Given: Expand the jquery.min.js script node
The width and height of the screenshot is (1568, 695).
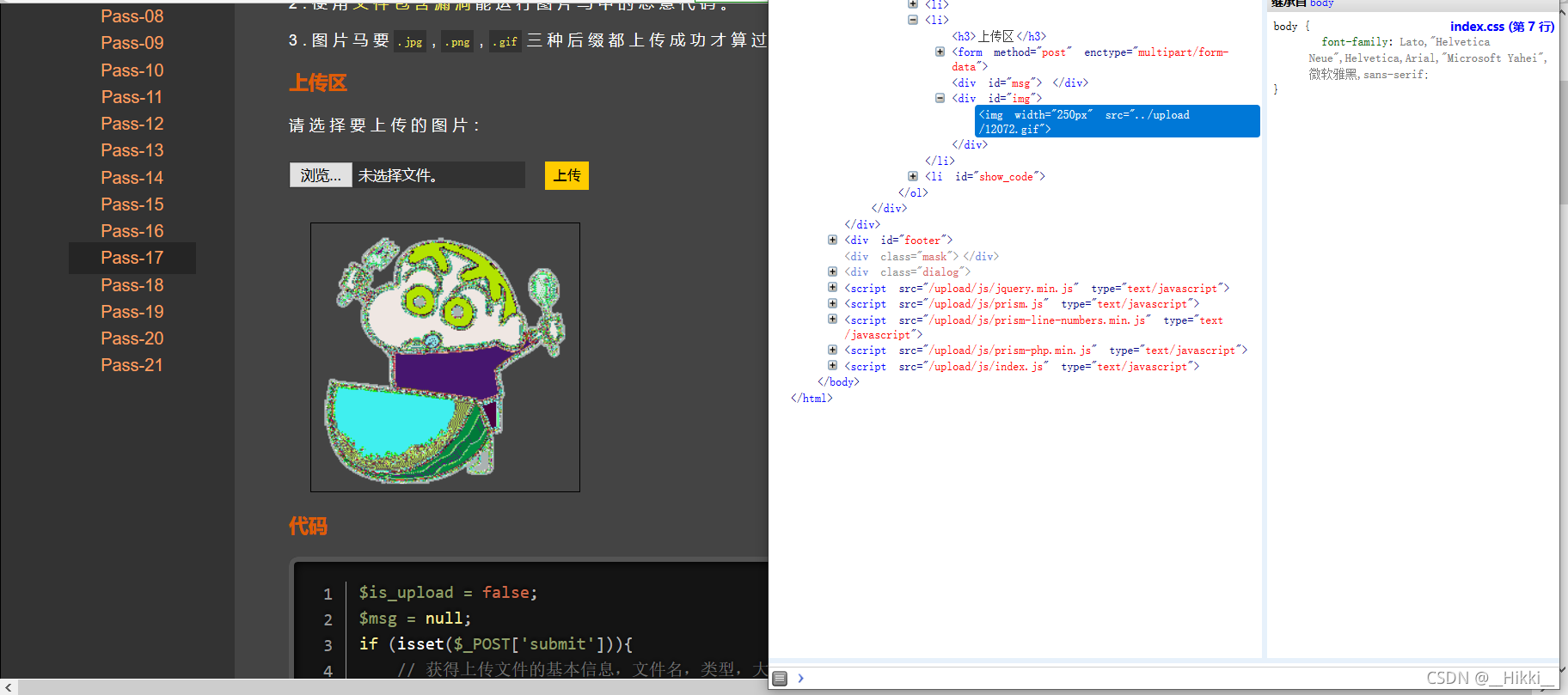Looking at the screenshot, I should [x=832, y=287].
